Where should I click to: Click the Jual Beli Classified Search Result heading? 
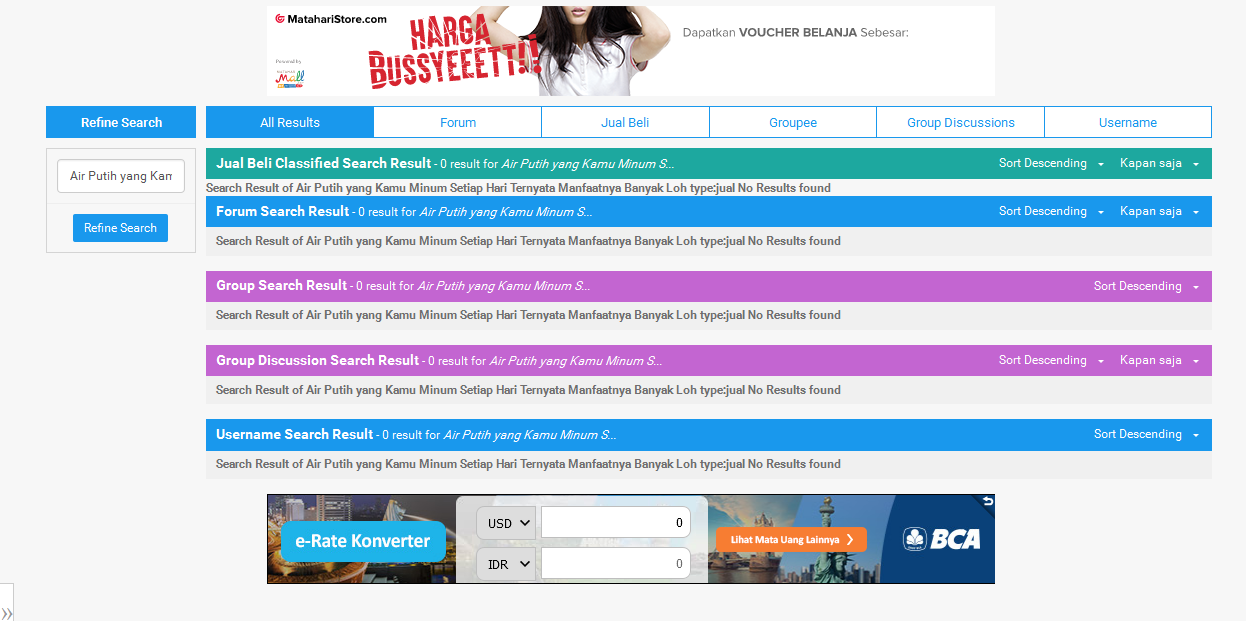pyautogui.click(x=324, y=163)
